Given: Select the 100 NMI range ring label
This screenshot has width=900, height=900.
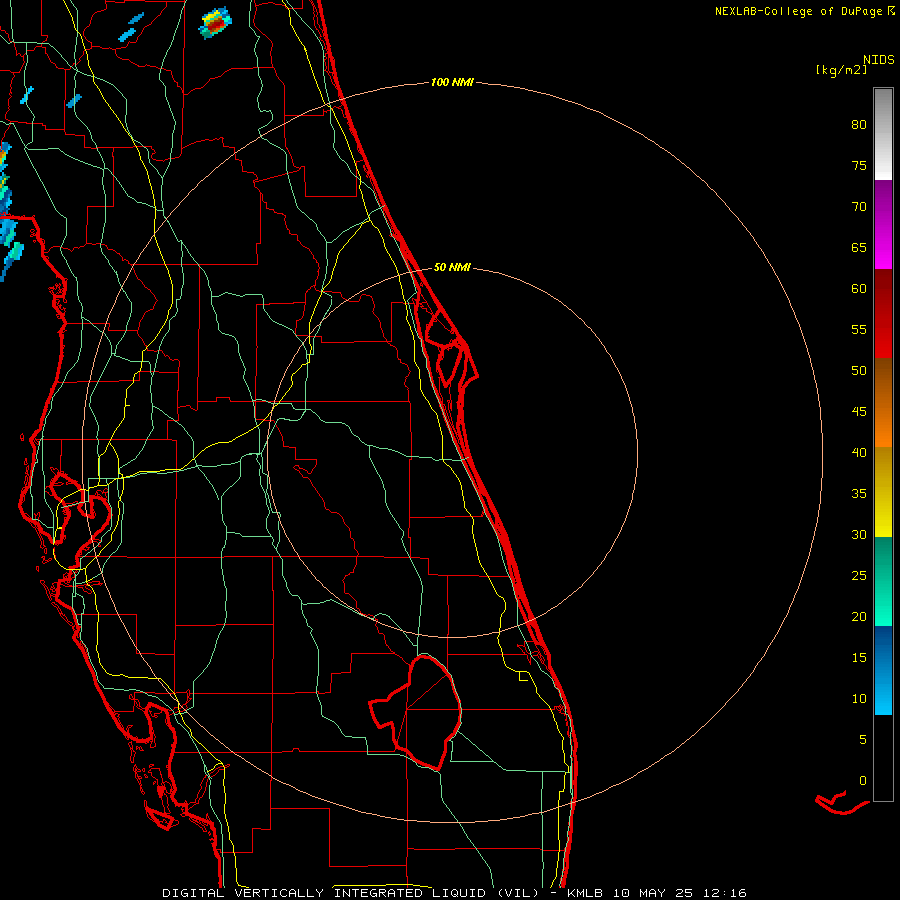Looking at the screenshot, I should [x=452, y=83].
